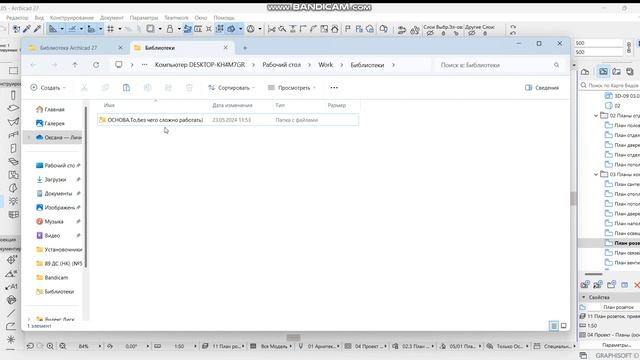Sort by the Размер column header
The height and width of the screenshot is (360, 640).
(x=342, y=105)
